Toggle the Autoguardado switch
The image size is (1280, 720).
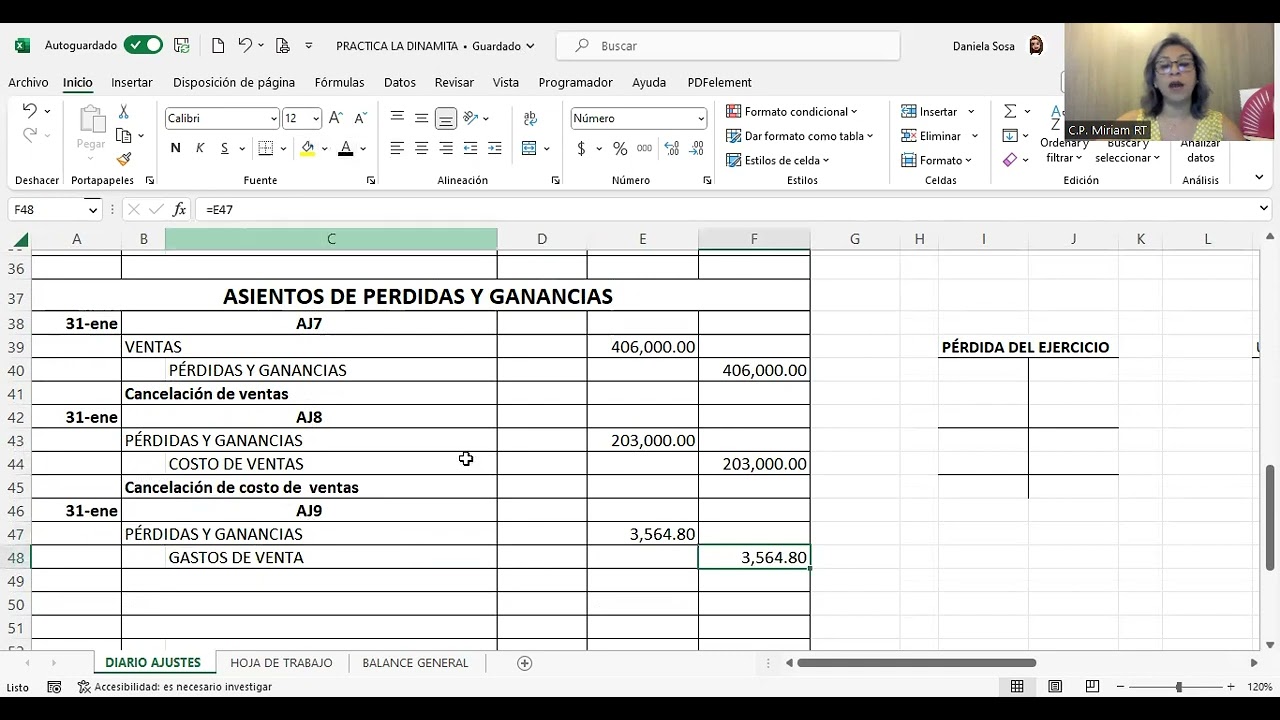[143, 45]
